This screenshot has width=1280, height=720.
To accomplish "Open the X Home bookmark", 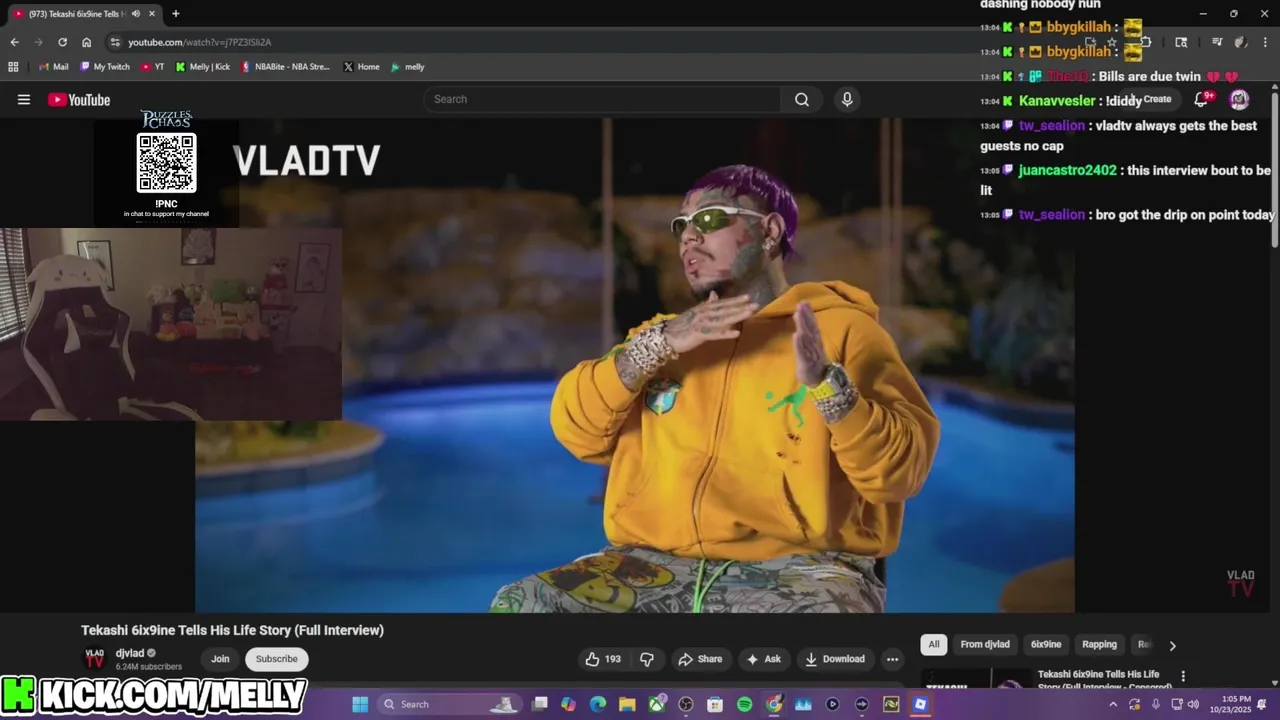I will click(361, 67).
